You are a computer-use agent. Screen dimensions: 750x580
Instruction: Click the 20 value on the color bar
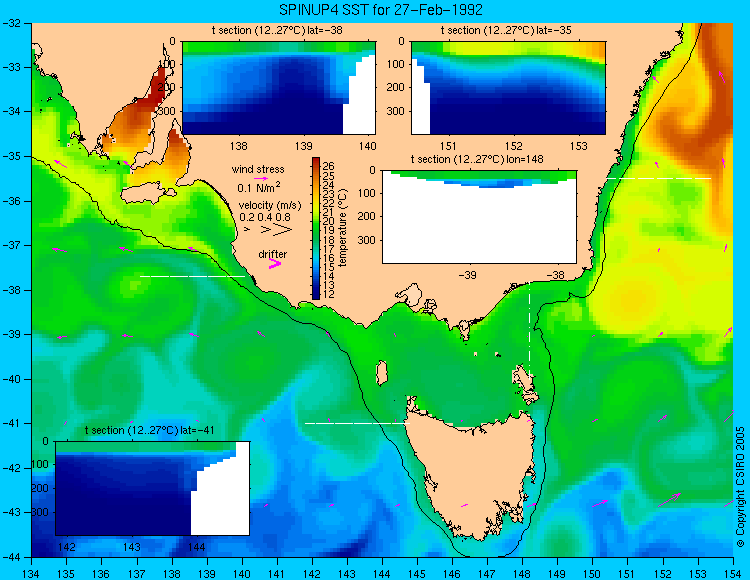point(328,221)
